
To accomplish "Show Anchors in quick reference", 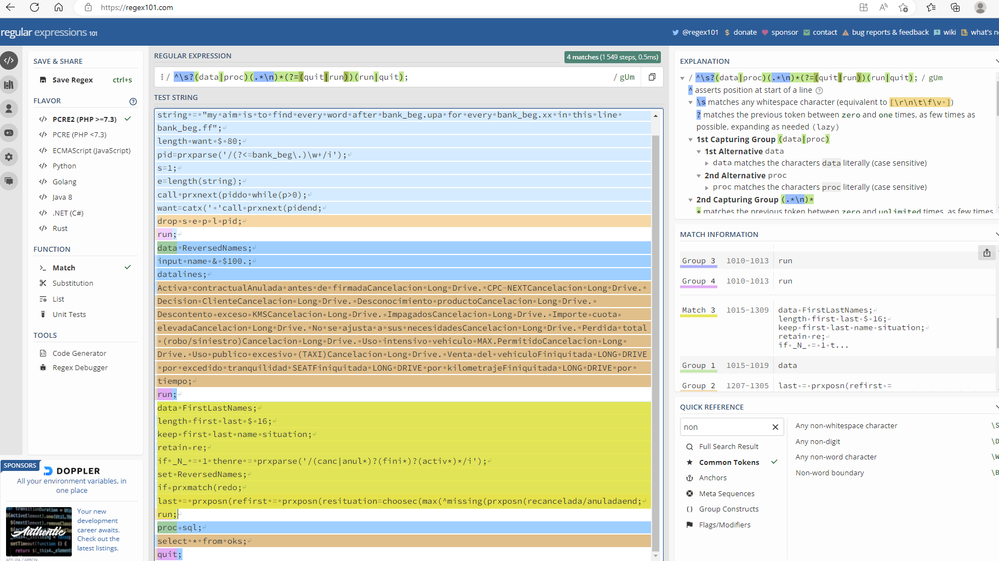I will [x=714, y=478].
